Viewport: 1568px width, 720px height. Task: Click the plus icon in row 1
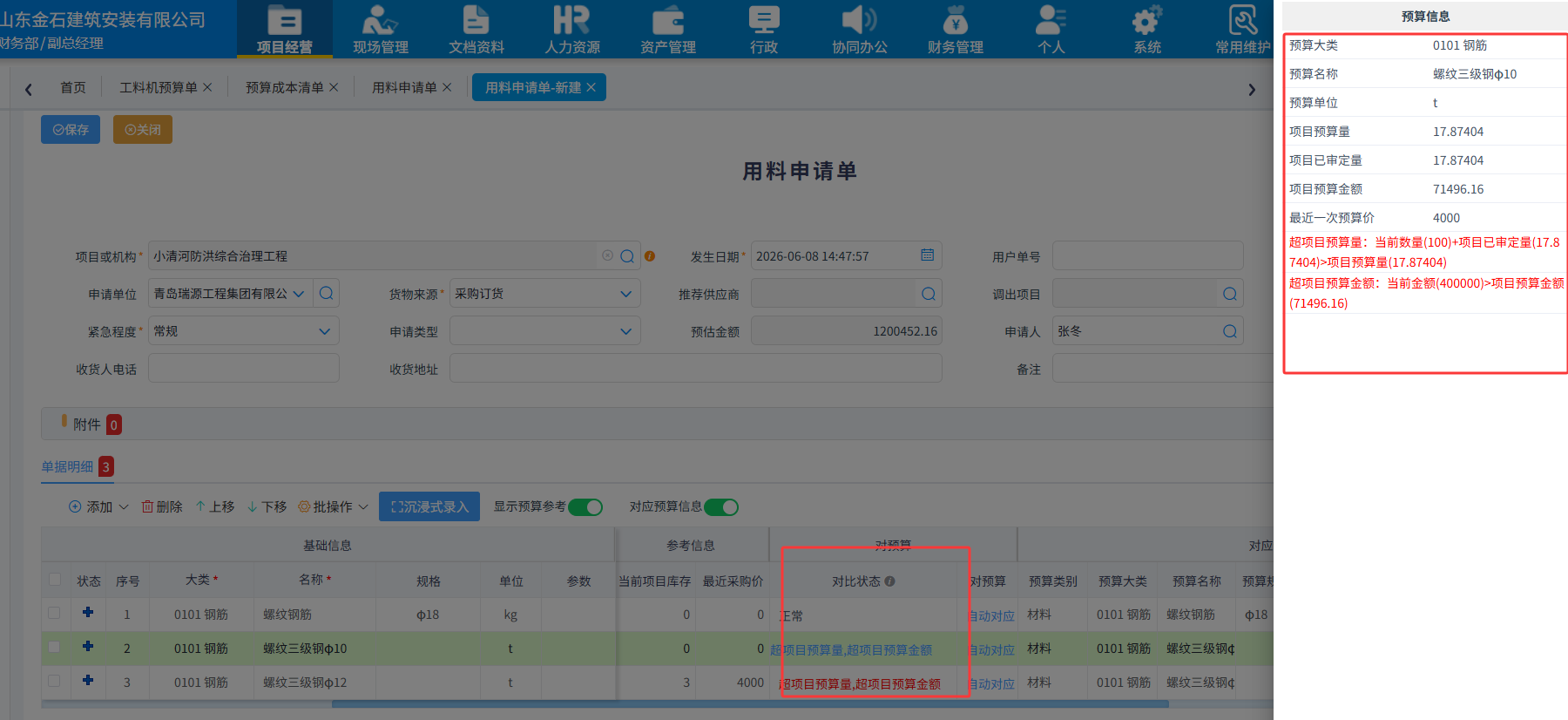click(x=88, y=613)
